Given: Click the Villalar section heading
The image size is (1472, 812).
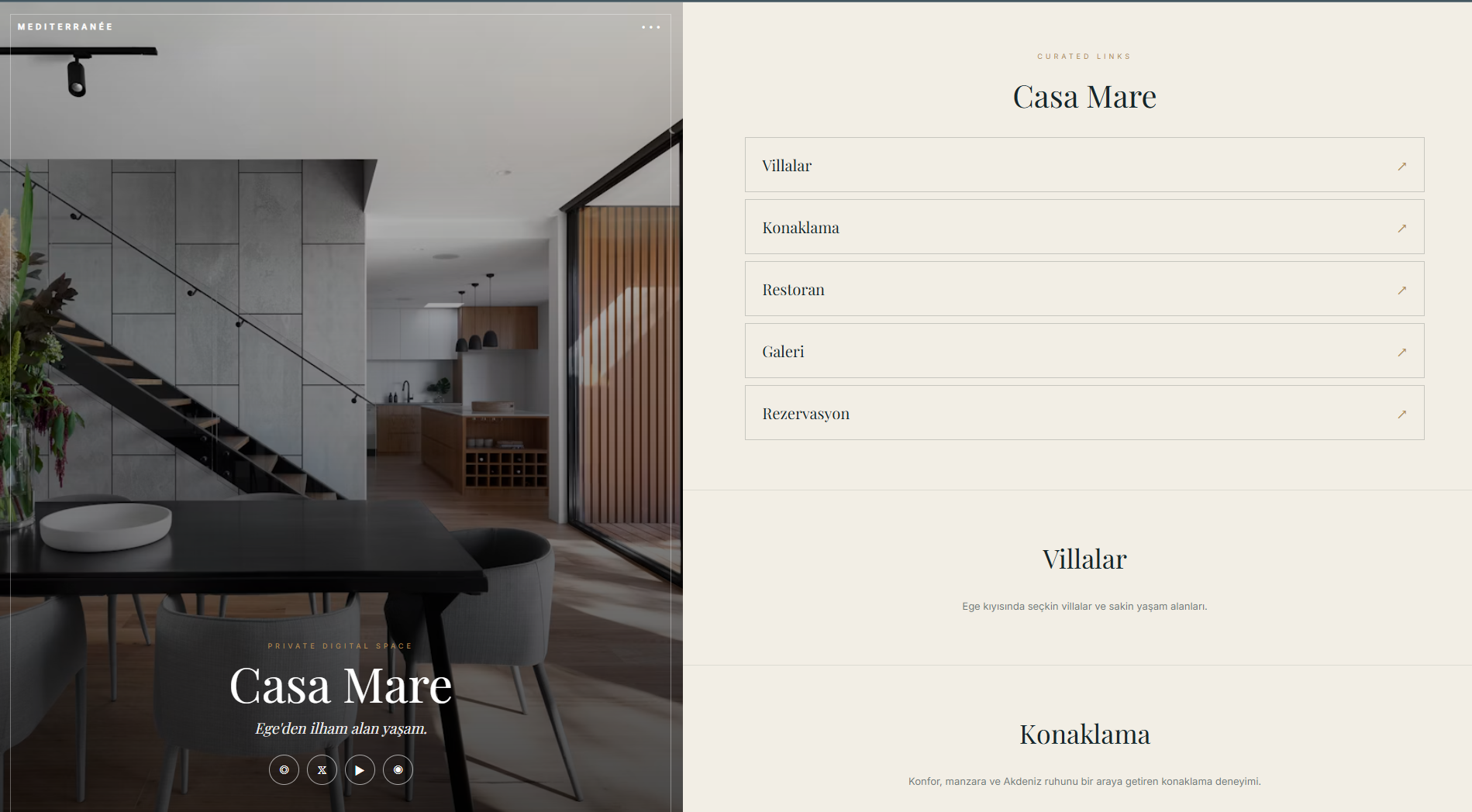Looking at the screenshot, I should (1084, 559).
